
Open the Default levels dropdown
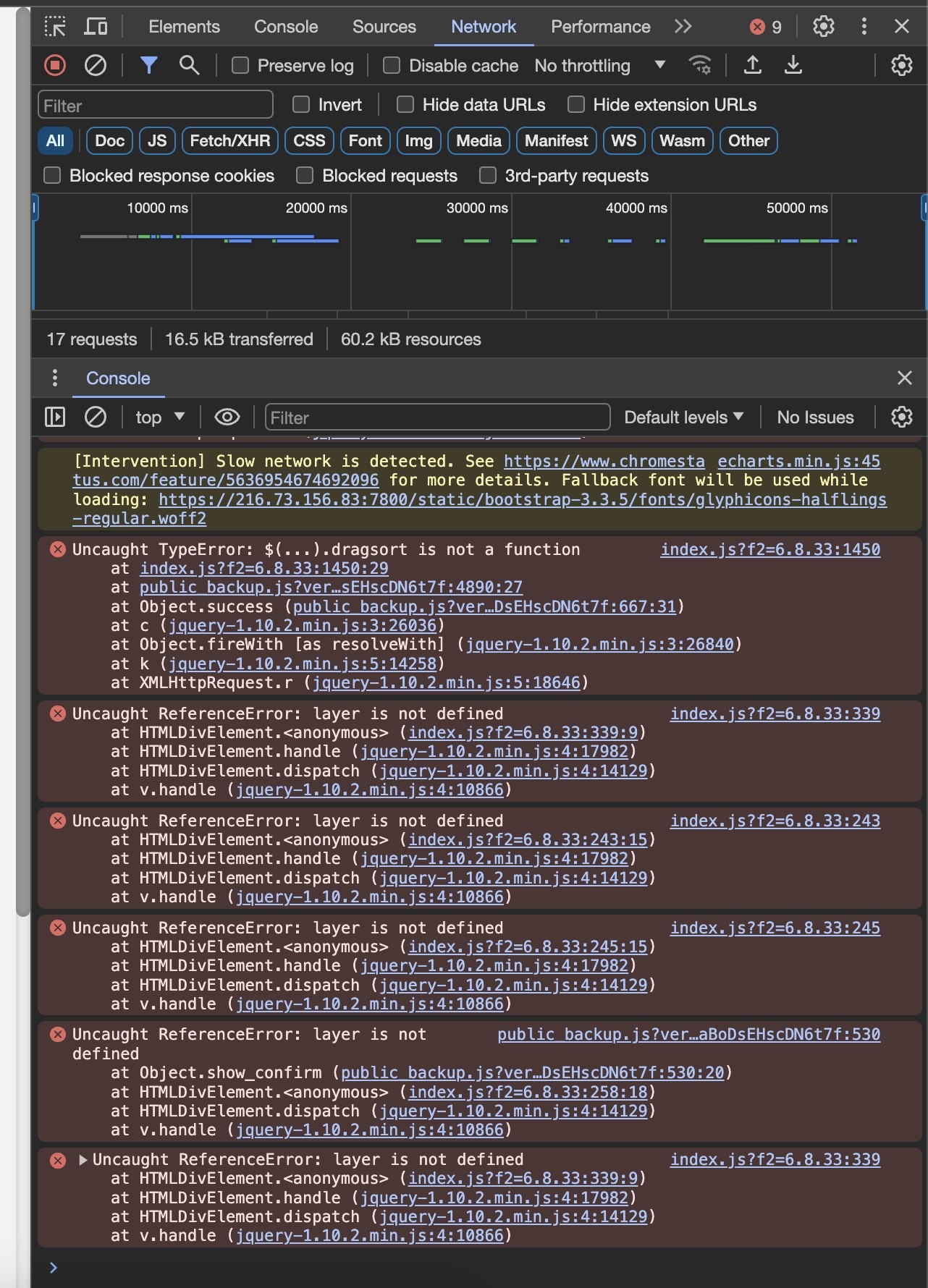click(683, 418)
